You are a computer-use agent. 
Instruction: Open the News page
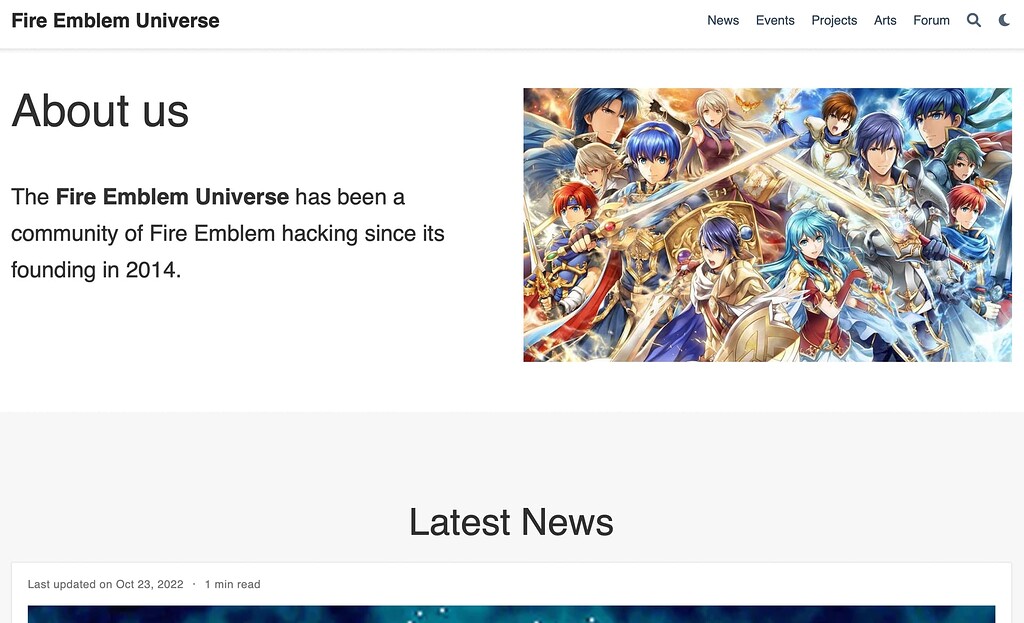pyautogui.click(x=722, y=20)
